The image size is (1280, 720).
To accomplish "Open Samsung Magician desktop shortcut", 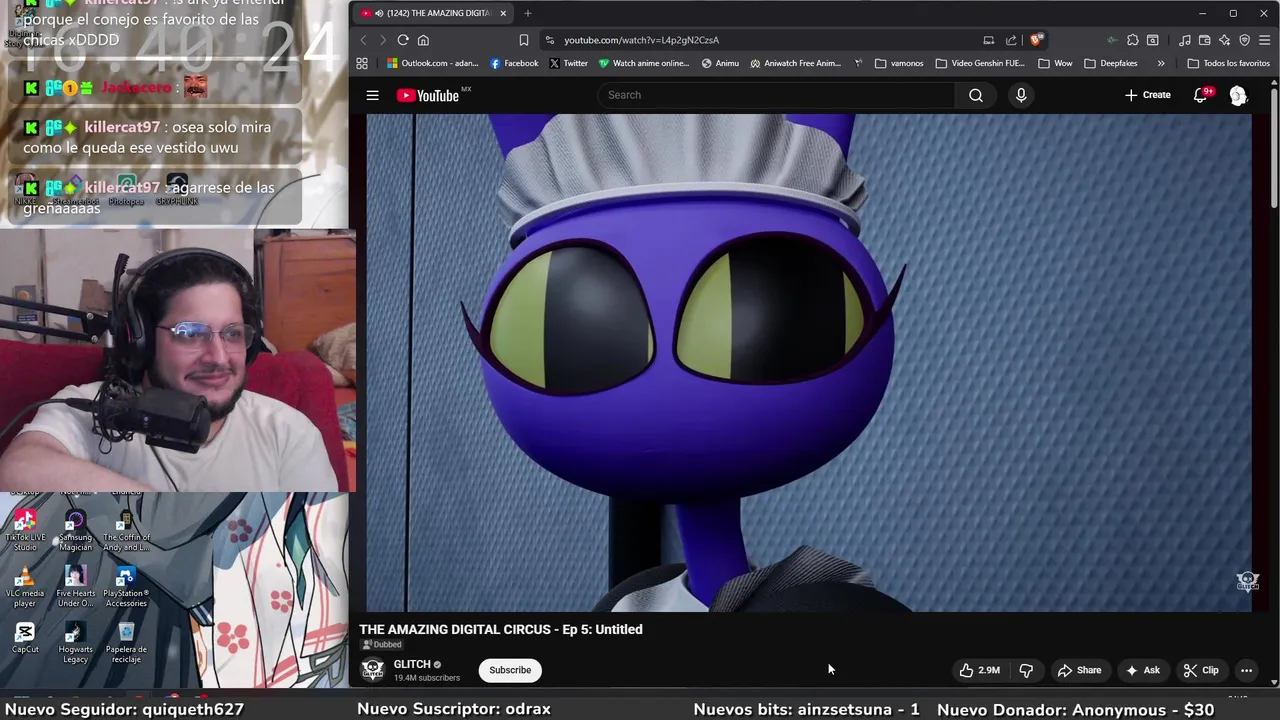I will pos(75,531).
